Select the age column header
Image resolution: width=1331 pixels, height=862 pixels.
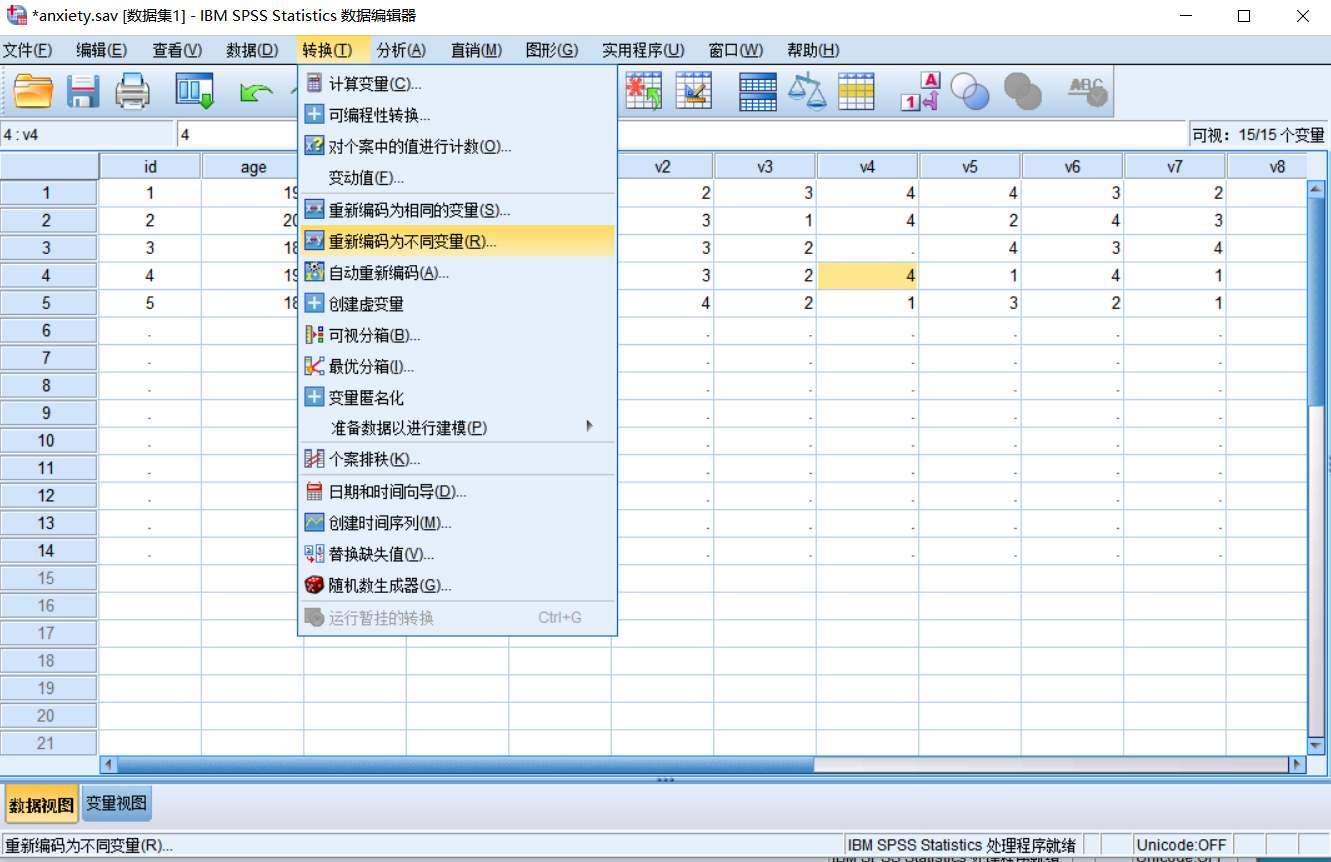tap(253, 167)
